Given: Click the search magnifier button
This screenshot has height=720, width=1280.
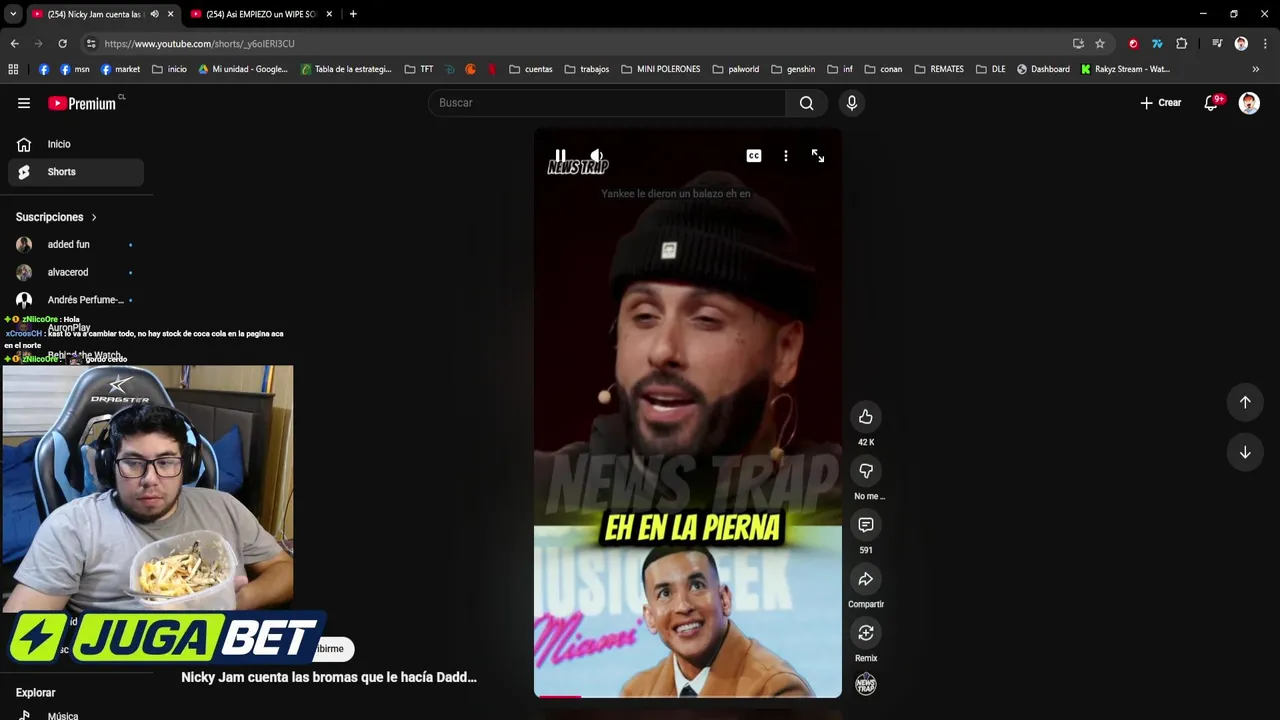Looking at the screenshot, I should pos(806,103).
